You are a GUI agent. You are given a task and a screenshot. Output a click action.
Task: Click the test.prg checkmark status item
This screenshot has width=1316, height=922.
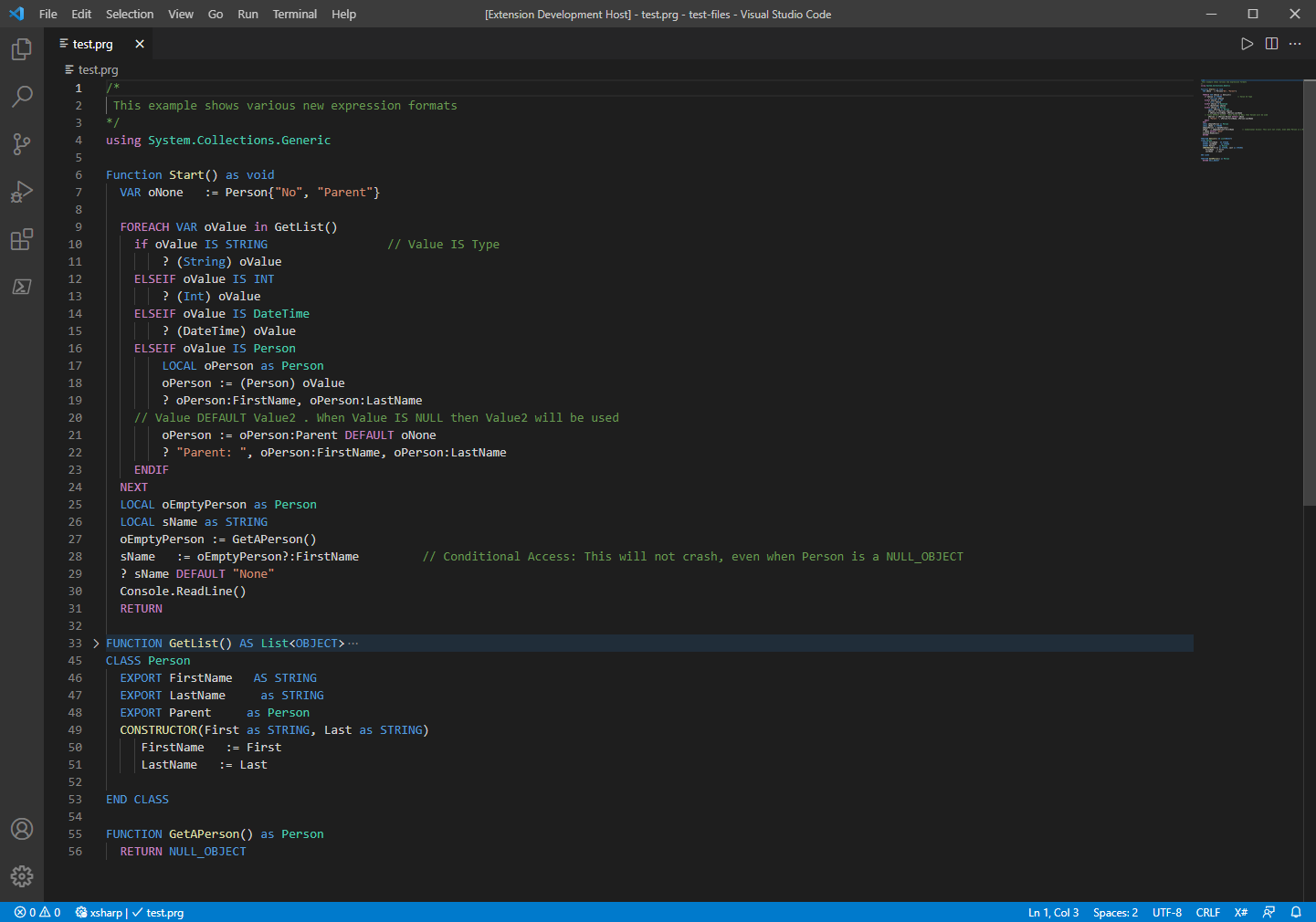[158, 912]
